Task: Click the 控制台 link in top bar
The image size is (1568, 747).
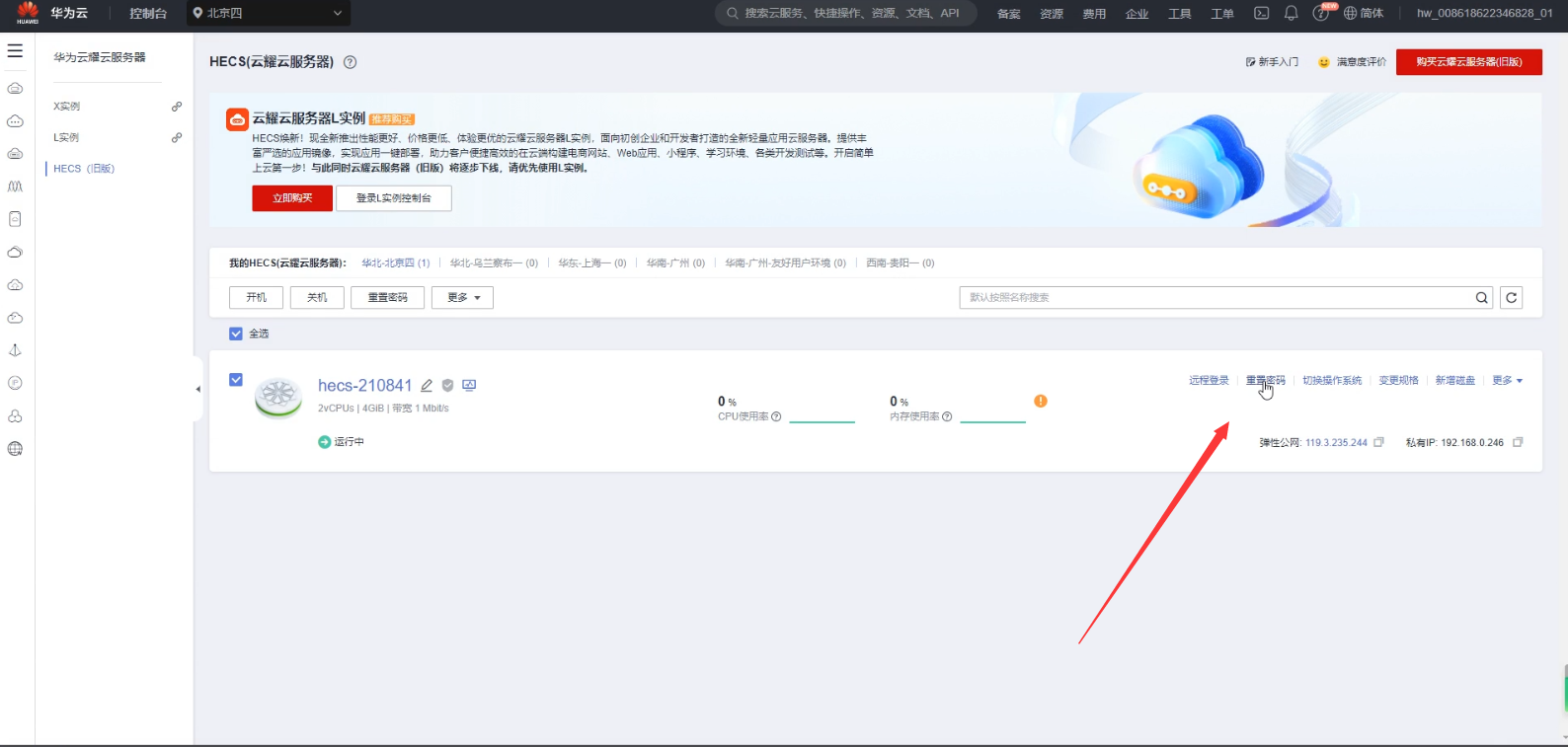Action: [148, 14]
